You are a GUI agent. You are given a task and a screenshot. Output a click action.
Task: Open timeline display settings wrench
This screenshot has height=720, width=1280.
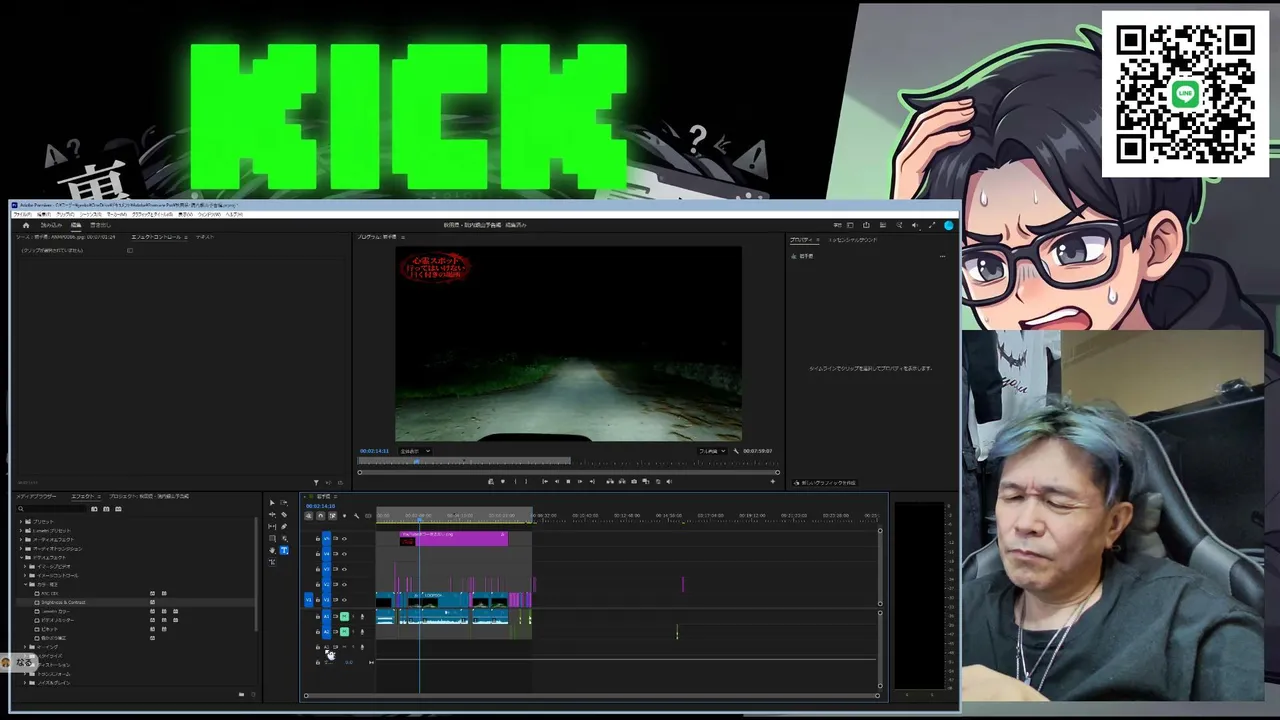coord(356,516)
